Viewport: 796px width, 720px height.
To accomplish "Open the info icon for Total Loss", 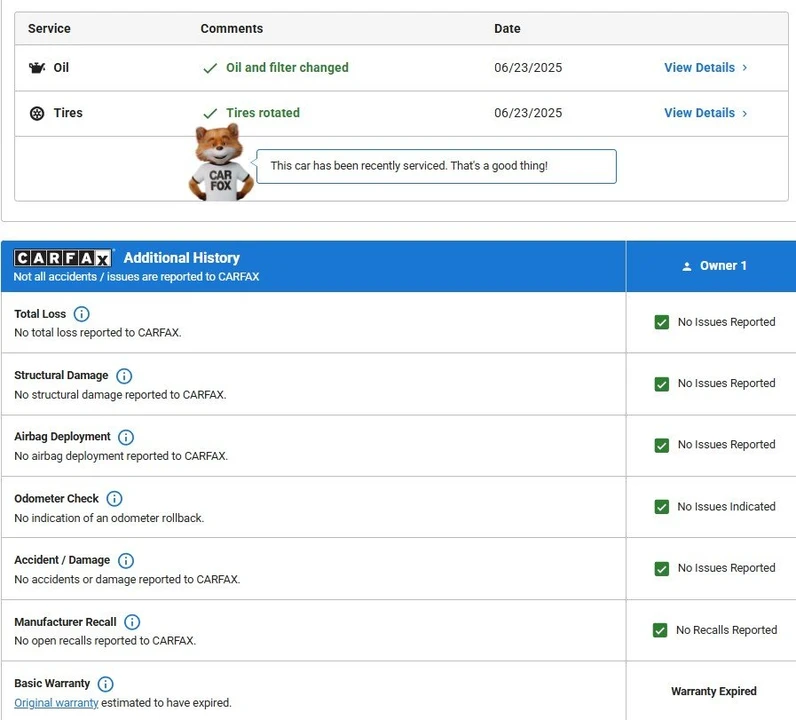I will pos(81,314).
